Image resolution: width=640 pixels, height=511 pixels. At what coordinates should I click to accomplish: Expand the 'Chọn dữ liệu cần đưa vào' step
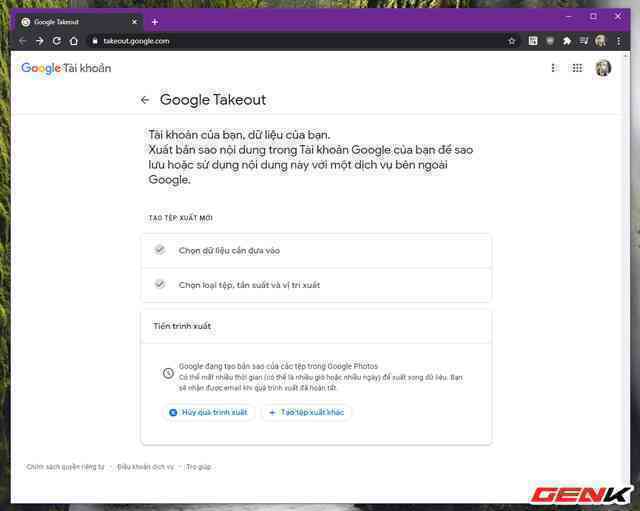click(x=316, y=251)
